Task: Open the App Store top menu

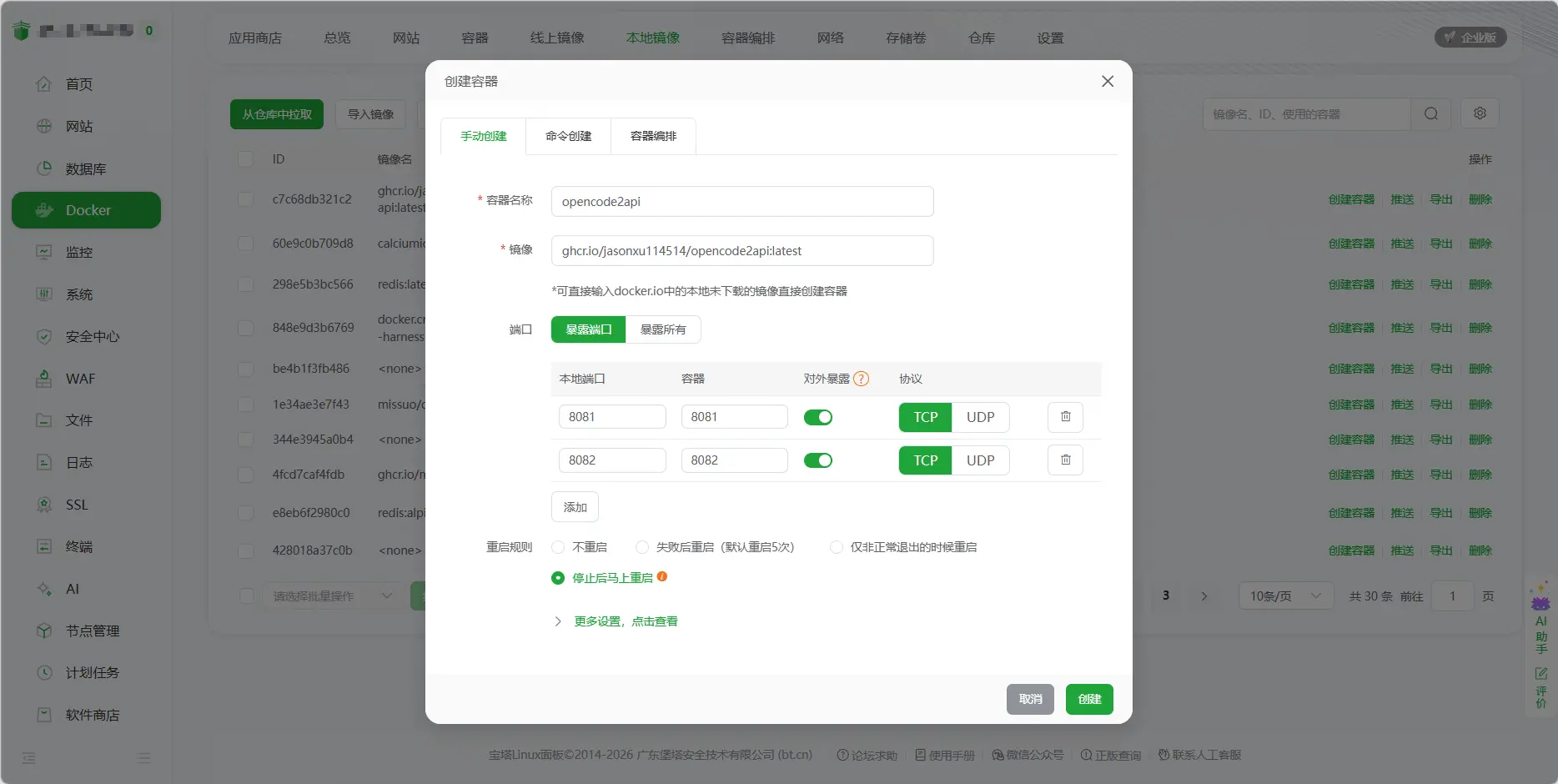Action: click(255, 38)
